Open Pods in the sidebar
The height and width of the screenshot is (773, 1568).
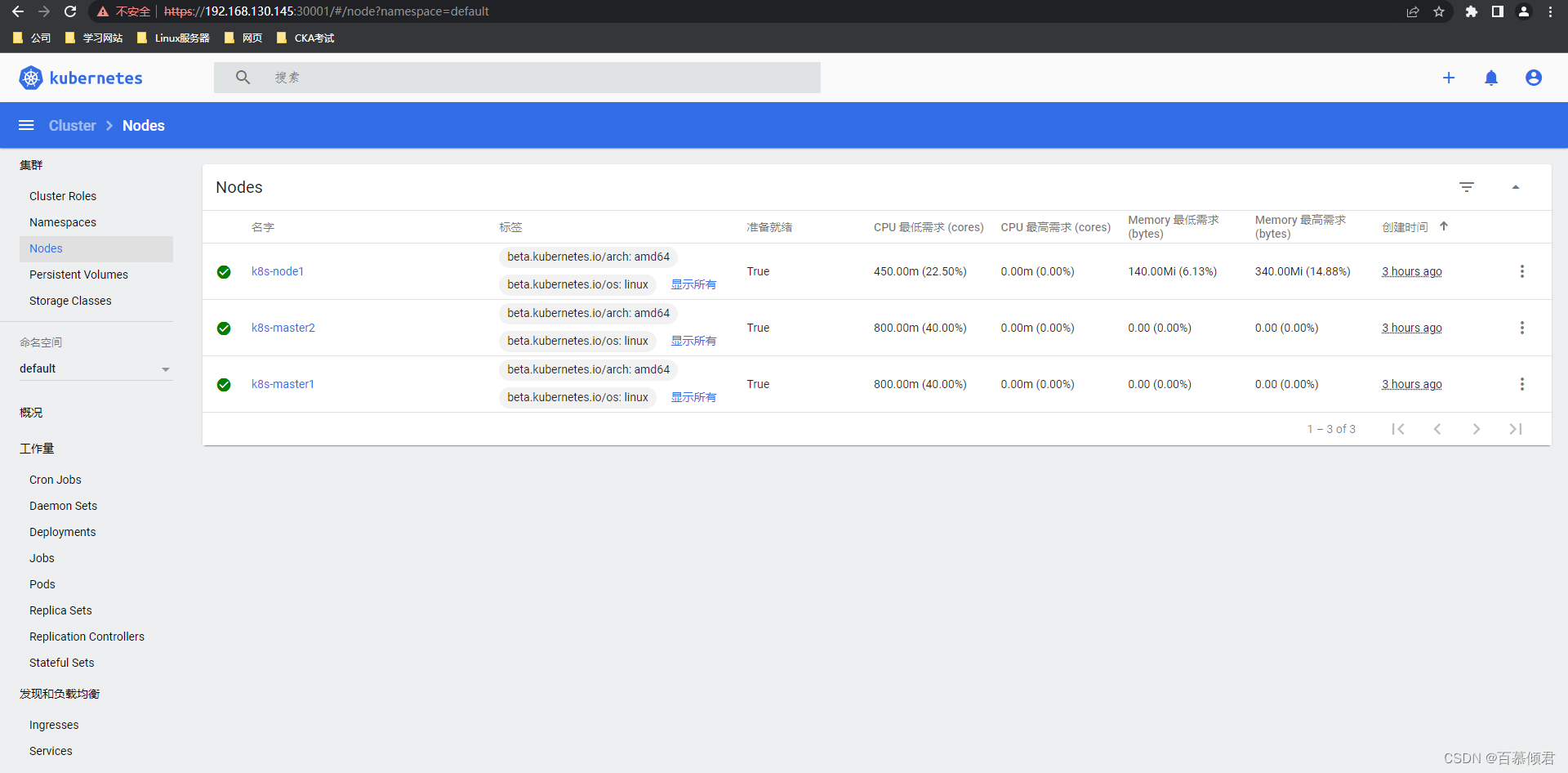point(42,584)
